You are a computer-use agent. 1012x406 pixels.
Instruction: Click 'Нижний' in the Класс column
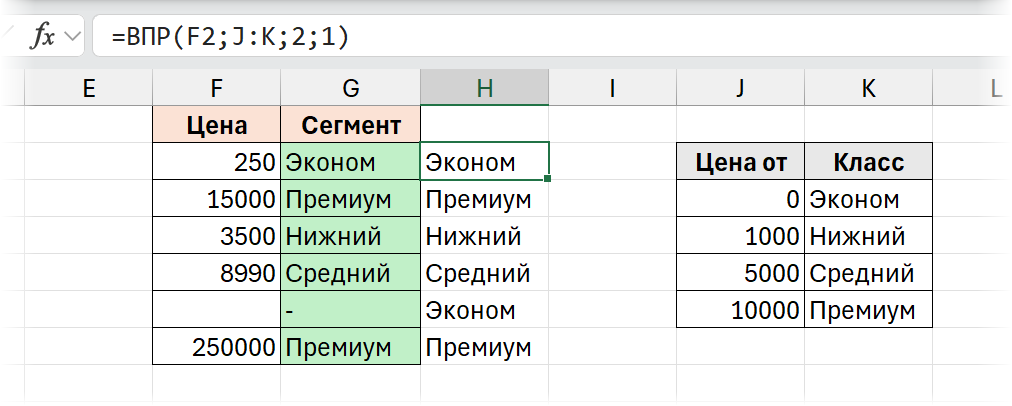pyautogui.click(x=868, y=236)
